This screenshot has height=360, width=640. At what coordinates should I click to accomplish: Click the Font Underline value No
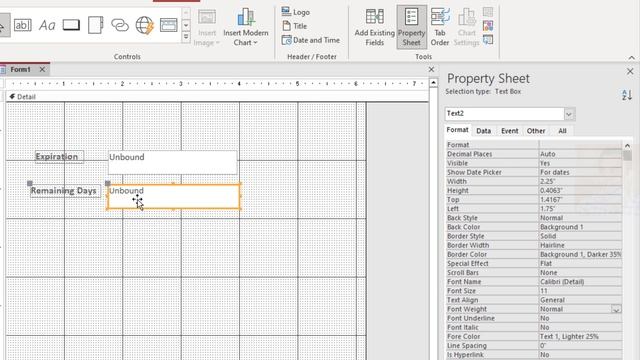(580, 318)
